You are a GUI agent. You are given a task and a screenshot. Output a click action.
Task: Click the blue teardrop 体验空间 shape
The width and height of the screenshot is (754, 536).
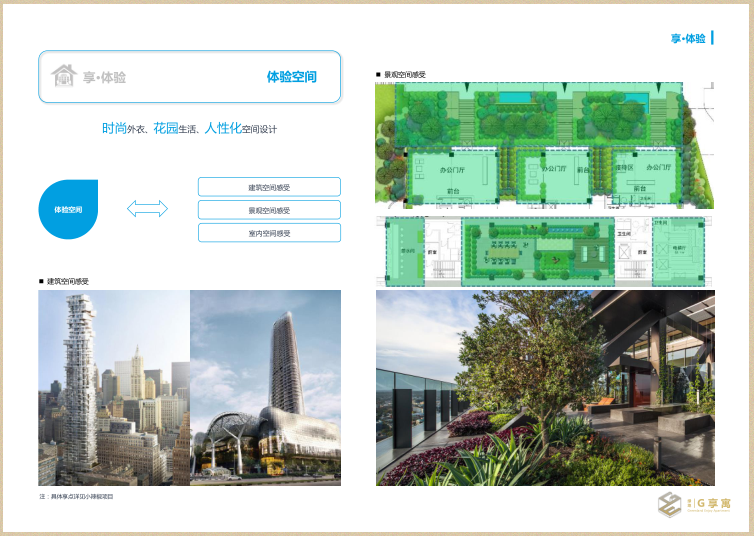point(69,210)
